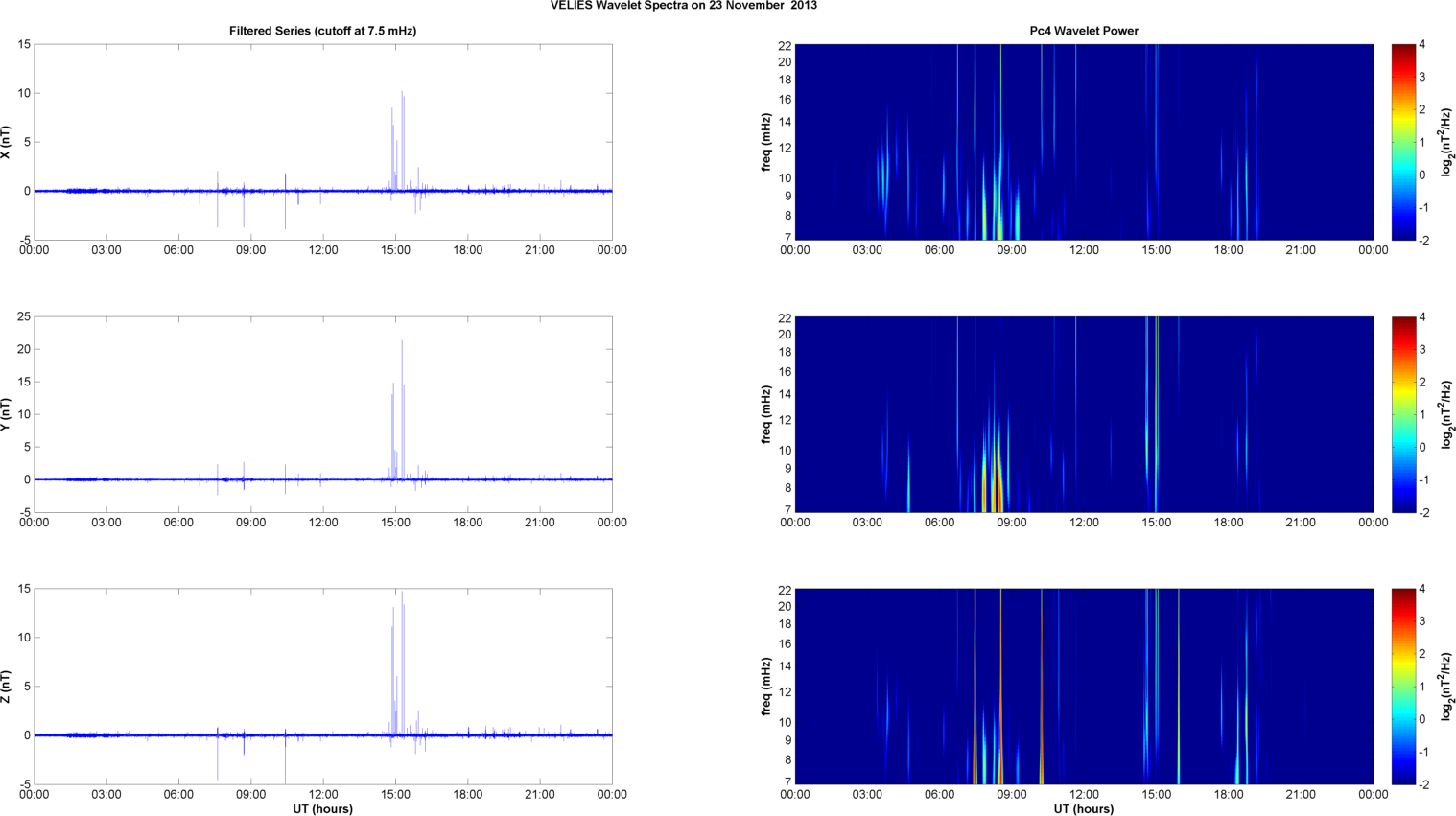Click the colorbar beside the middle spectrogram
Screen dimensions: 1456x816
(x=1403, y=414)
